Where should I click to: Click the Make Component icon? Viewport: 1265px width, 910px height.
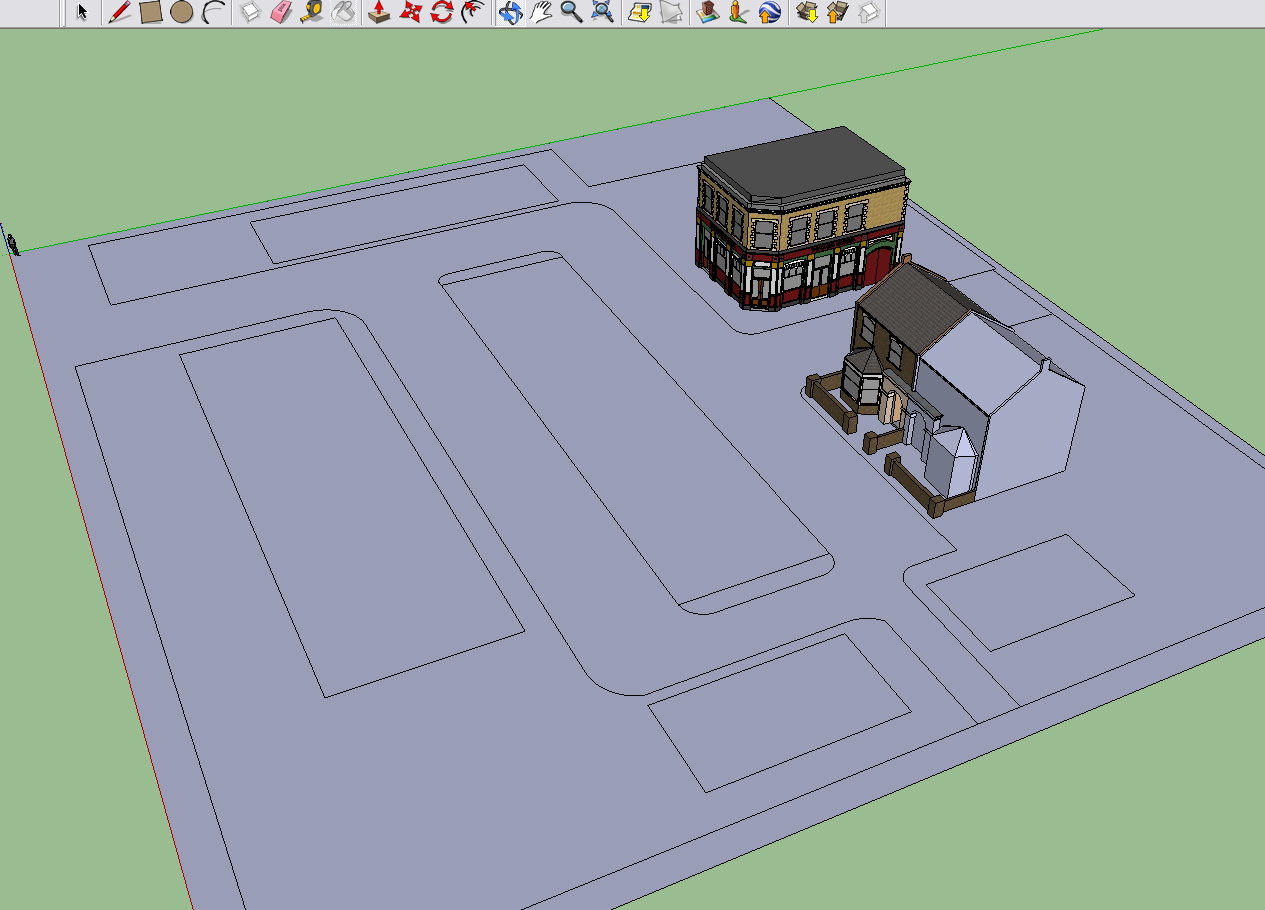pos(251,12)
